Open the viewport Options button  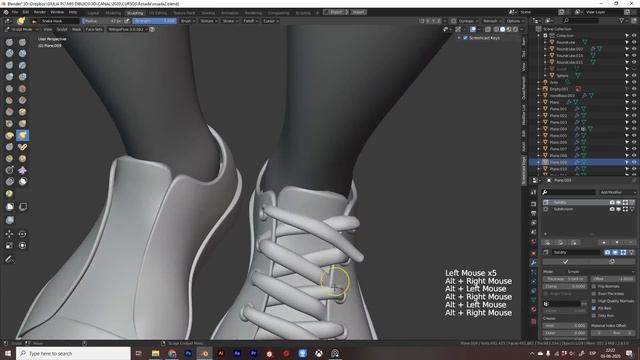pos(514,21)
